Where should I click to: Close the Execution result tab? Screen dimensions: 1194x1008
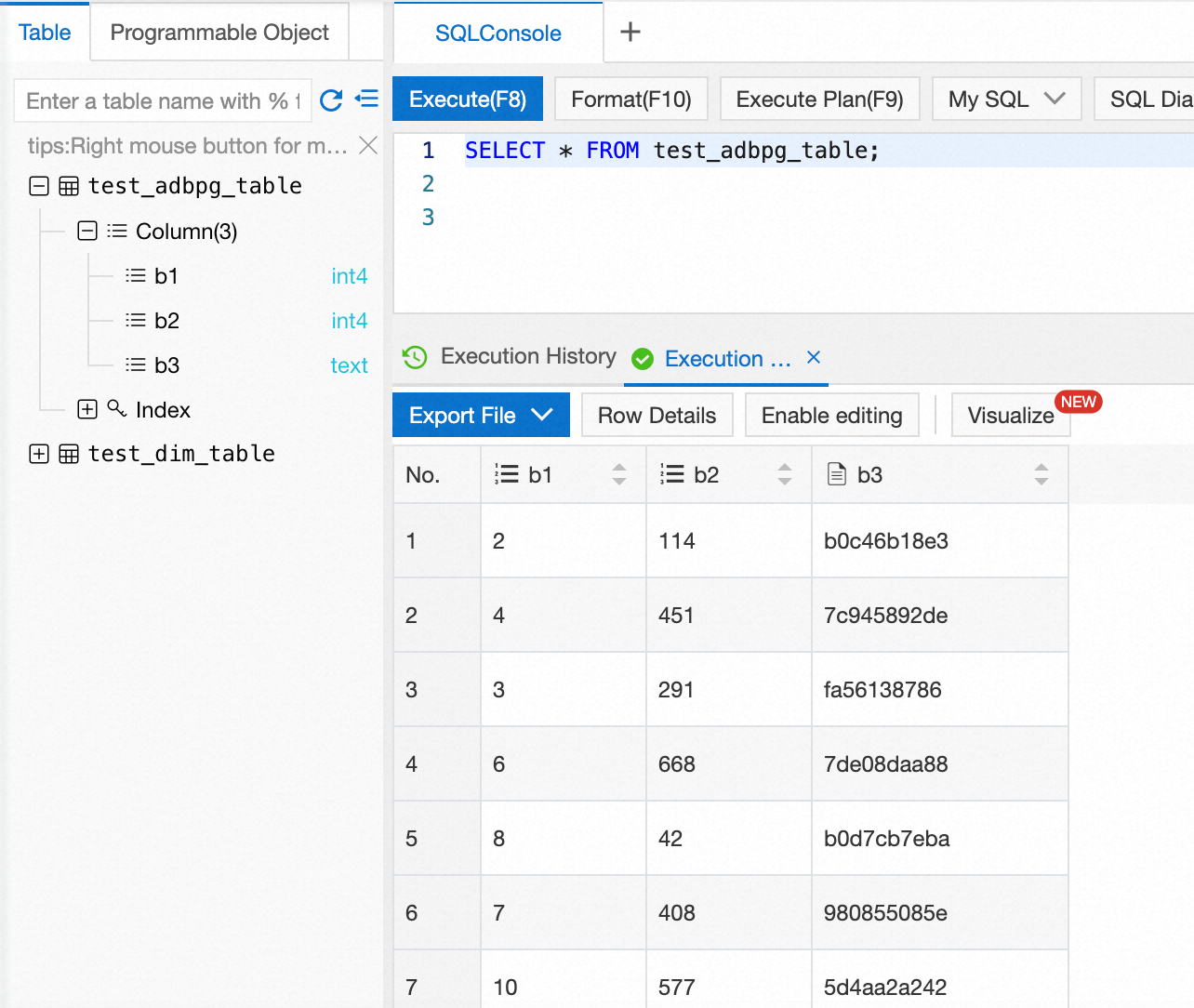point(814,357)
